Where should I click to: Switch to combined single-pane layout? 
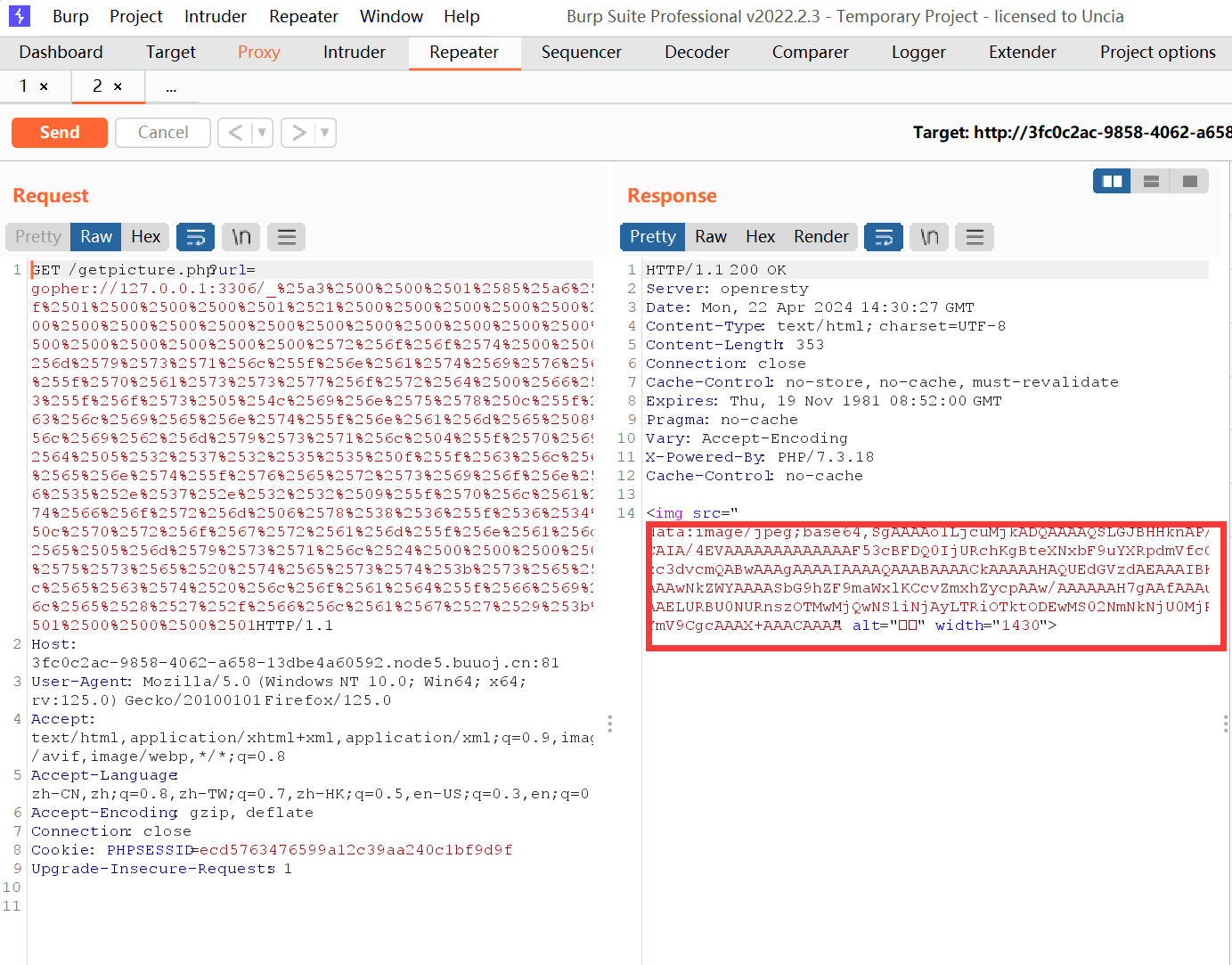pos(1189,181)
